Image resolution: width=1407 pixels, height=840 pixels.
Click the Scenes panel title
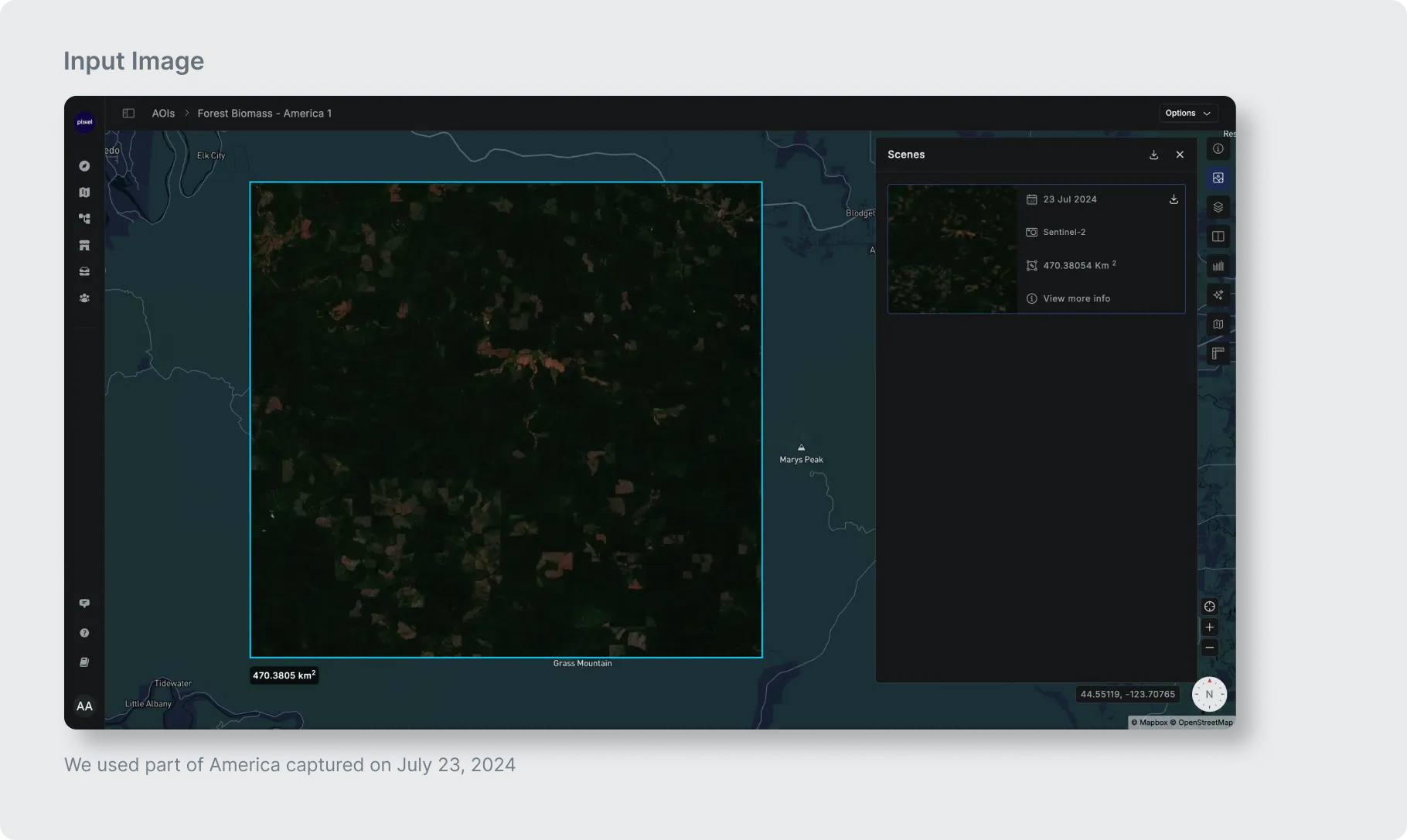coord(906,155)
